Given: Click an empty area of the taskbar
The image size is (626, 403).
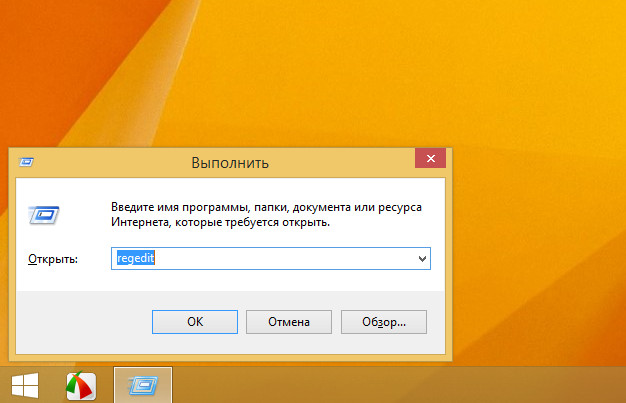Looking at the screenshot, I should pyautogui.click(x=400, y=385).
